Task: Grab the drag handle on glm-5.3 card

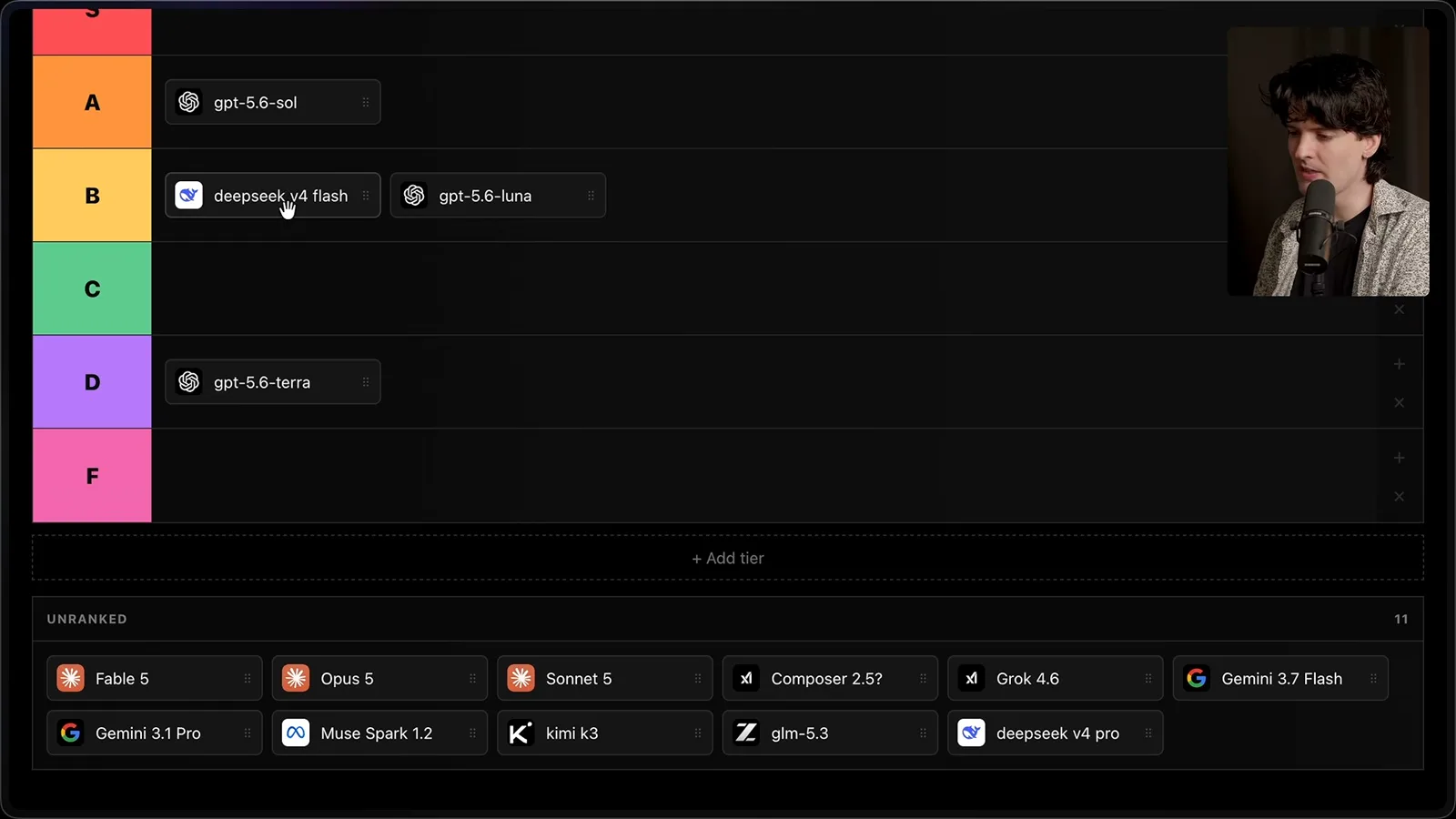Action: [923, 733]
